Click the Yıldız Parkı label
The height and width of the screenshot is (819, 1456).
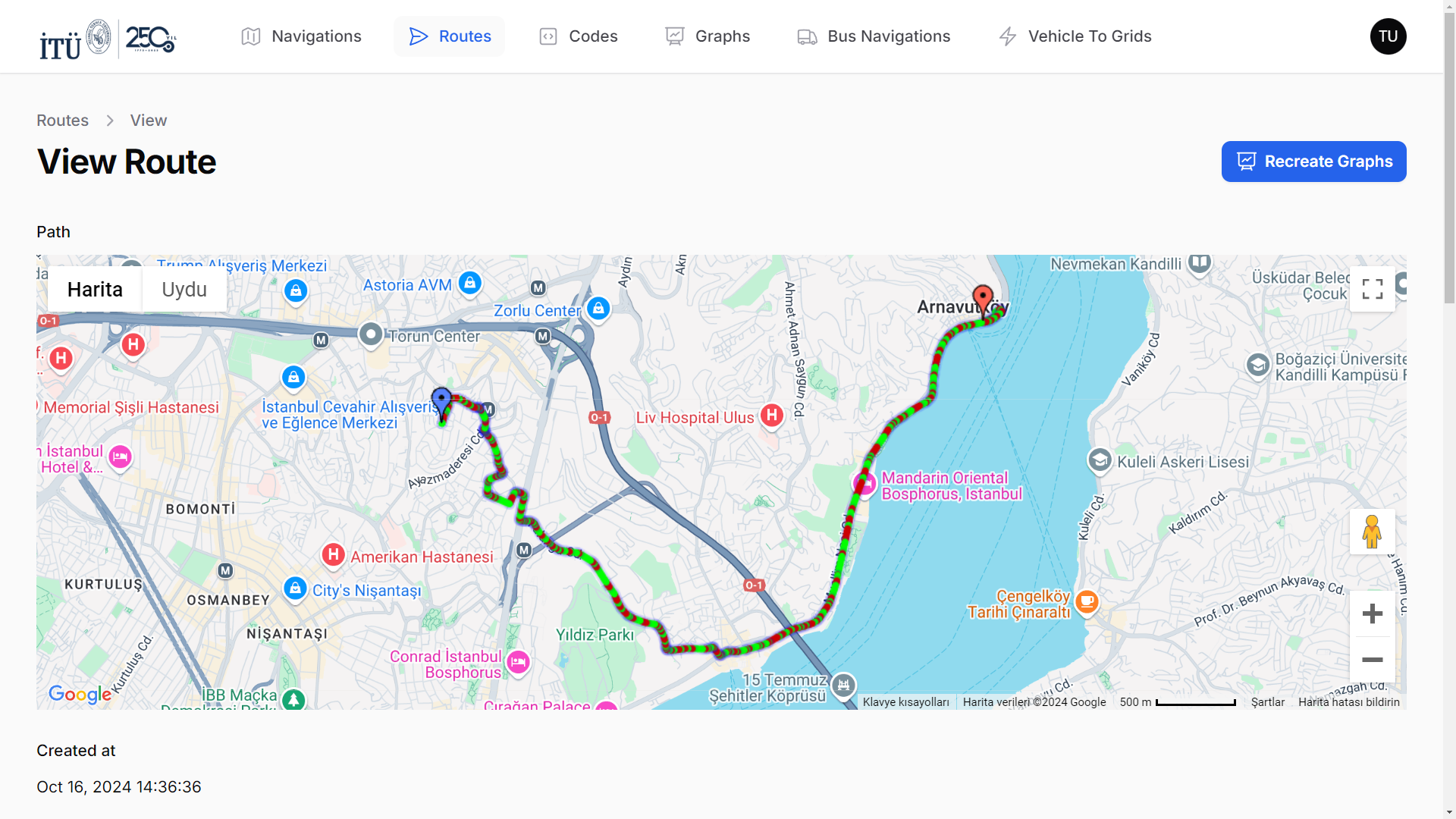pyautogui.click(x=595, y=635)
